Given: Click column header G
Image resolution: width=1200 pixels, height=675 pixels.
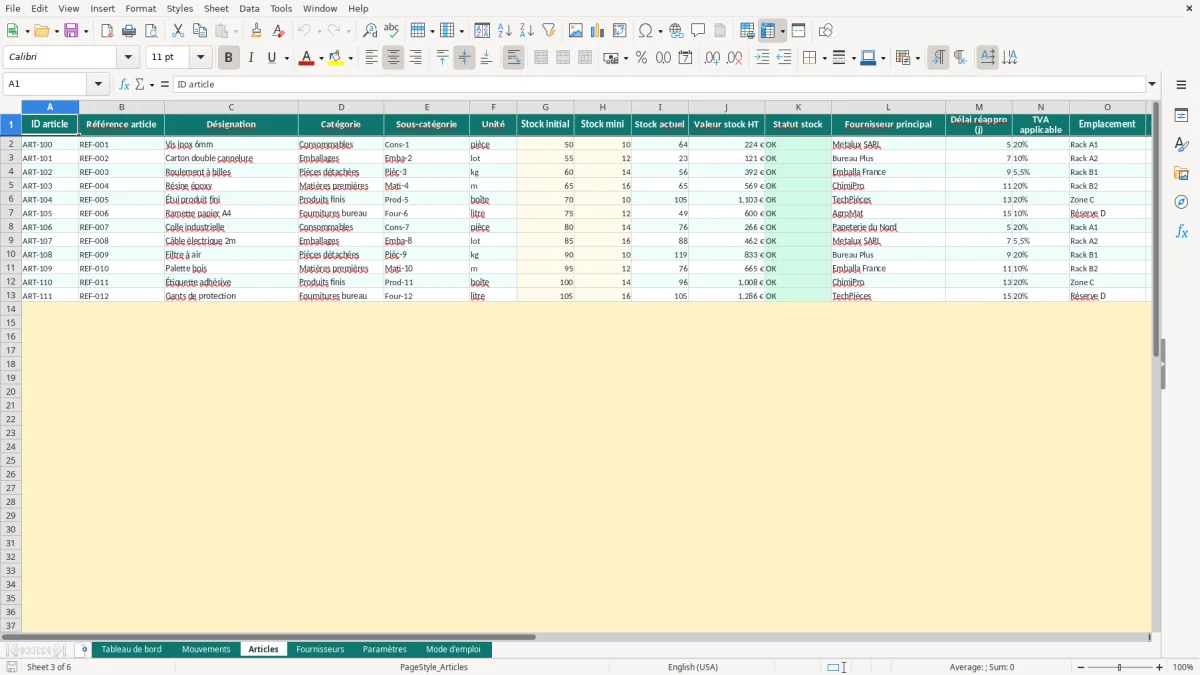Looking at the screenshot, I should tap(545, 107).
